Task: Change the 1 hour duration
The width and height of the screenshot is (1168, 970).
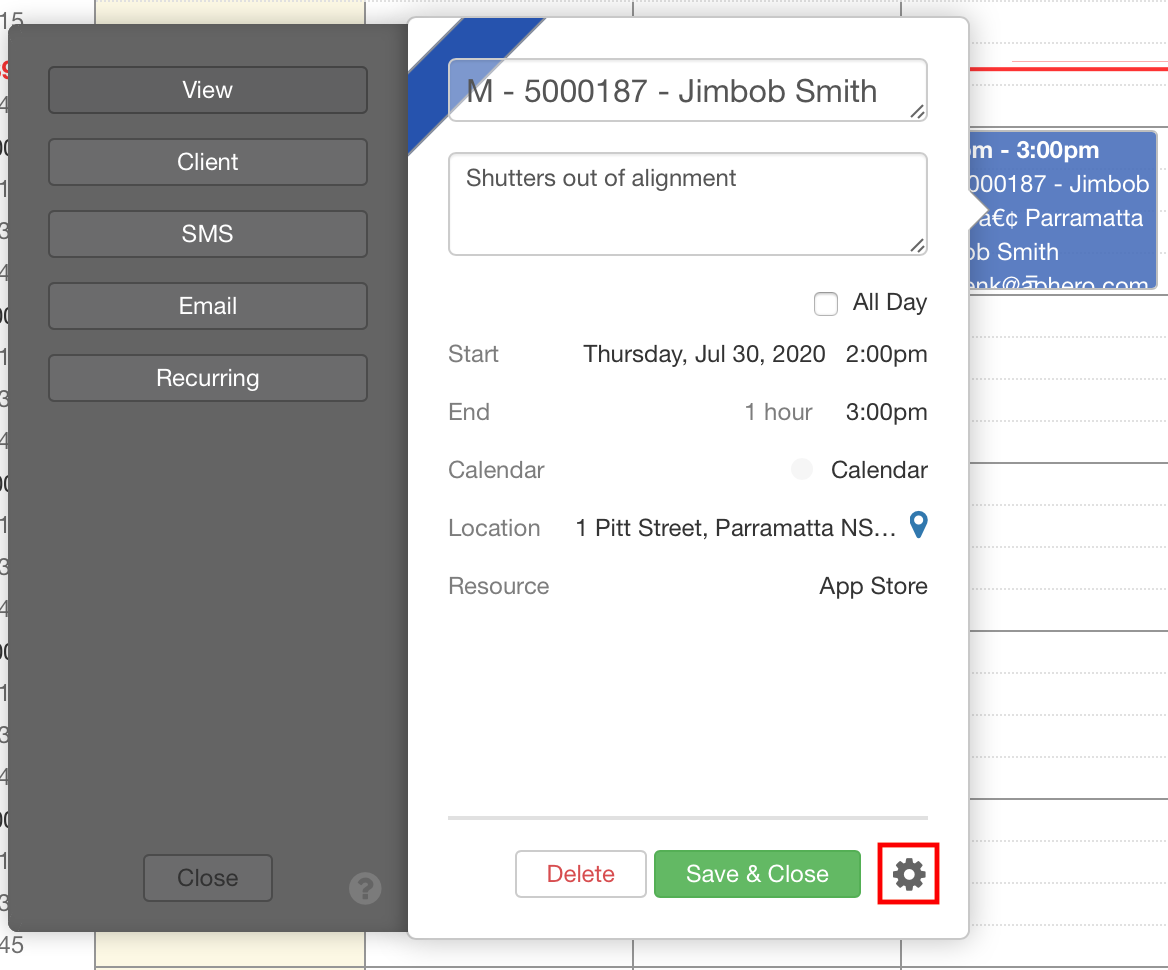Action: pyautogui.click(x=778, y=412)
